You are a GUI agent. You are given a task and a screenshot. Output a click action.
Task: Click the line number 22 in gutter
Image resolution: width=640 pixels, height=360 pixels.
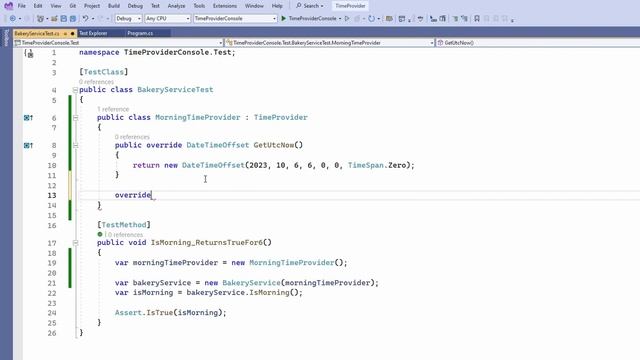[x=52, y=293]
